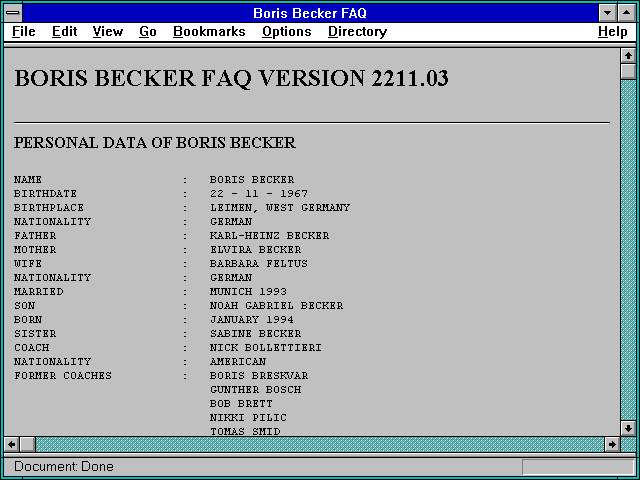Open the File menu
Screen dimensions: 640x480
click(x=24, y=32)
